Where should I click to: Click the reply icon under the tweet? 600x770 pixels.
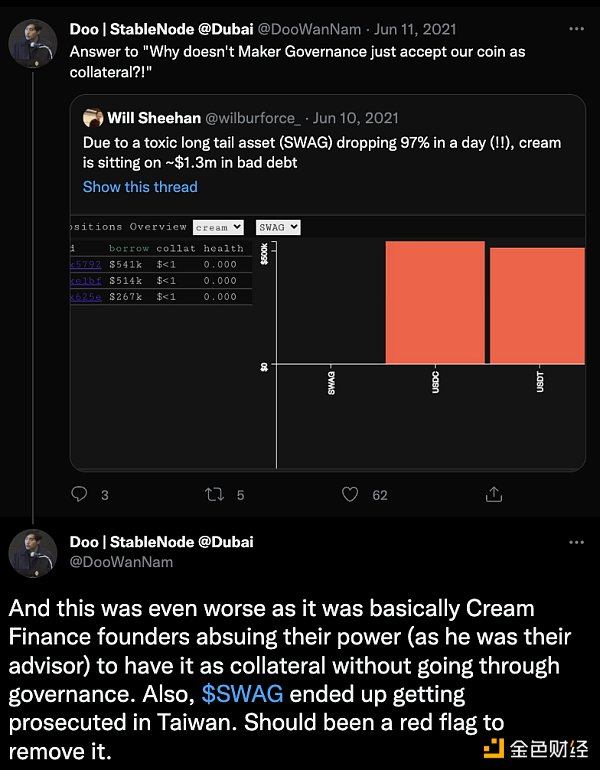[x=80, y=494]
